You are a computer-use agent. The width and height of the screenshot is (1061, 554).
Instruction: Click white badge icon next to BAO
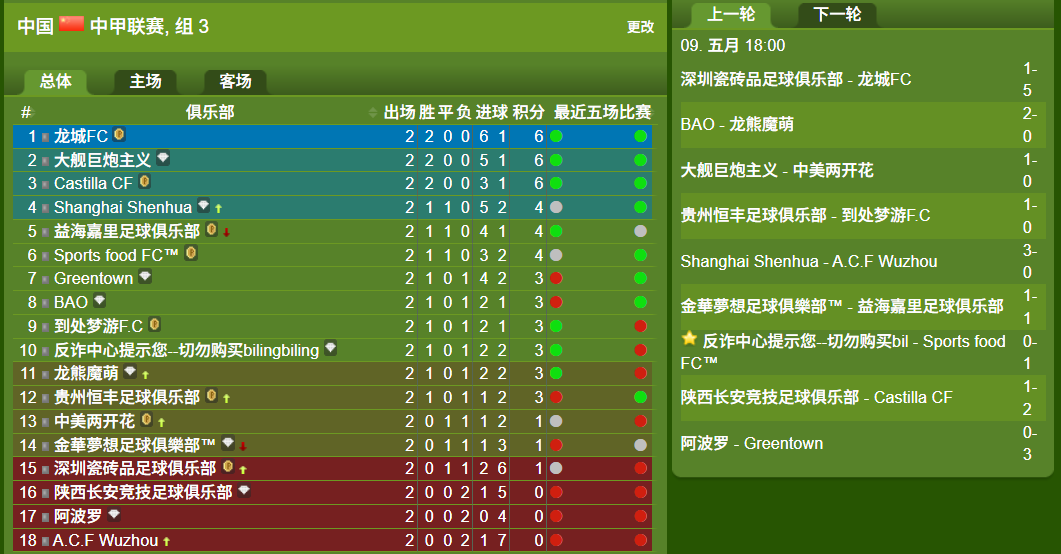(x=99, y=300)
